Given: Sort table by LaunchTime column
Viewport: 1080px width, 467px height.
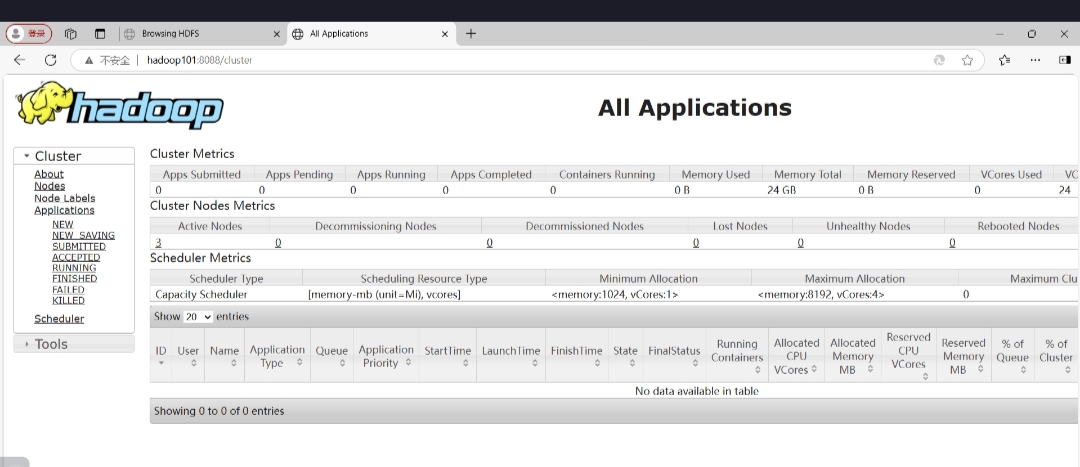Looking at the screenshot, I should [511, 355].
